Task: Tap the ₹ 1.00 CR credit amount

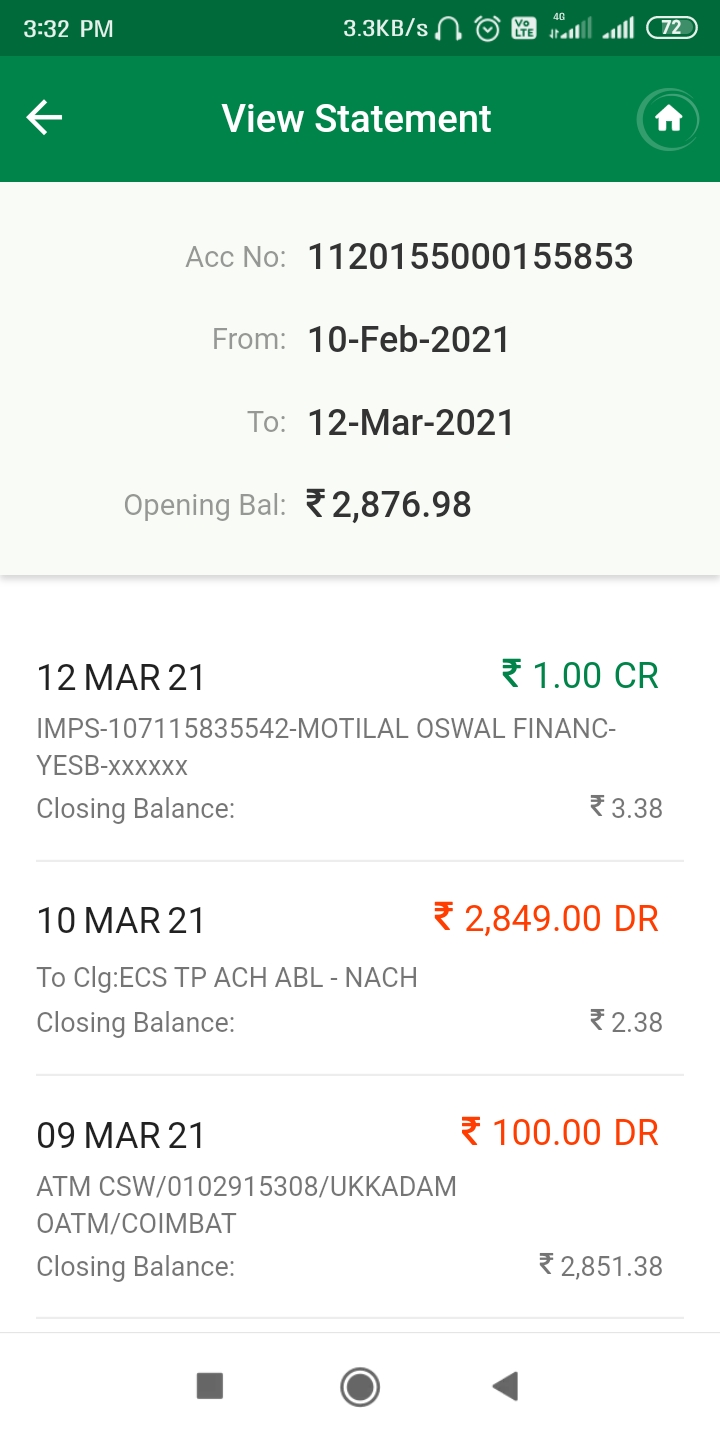Action: point(580,675)
